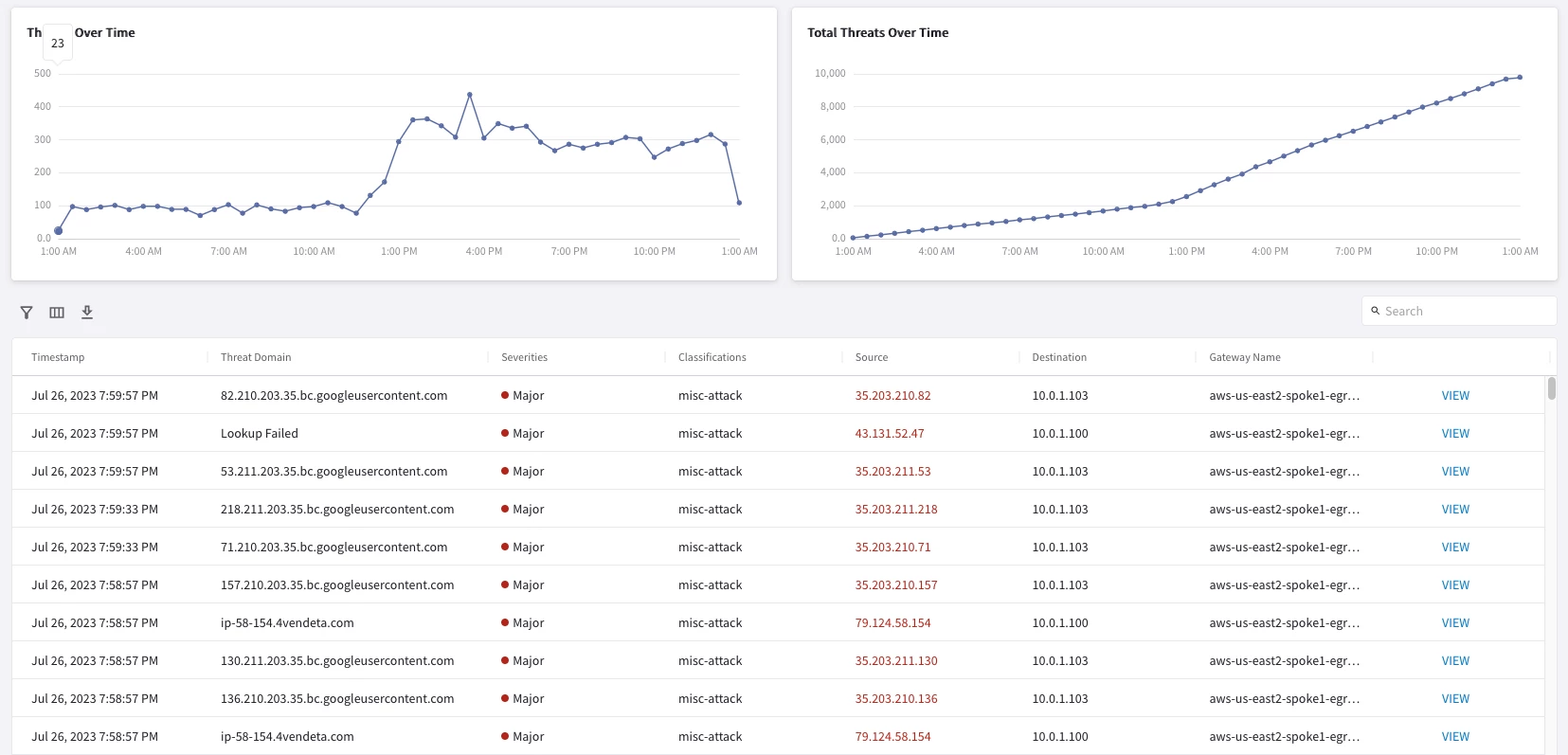Click the Gateway Name column header
1568x755 pixels.
[x=1245, y=357]
